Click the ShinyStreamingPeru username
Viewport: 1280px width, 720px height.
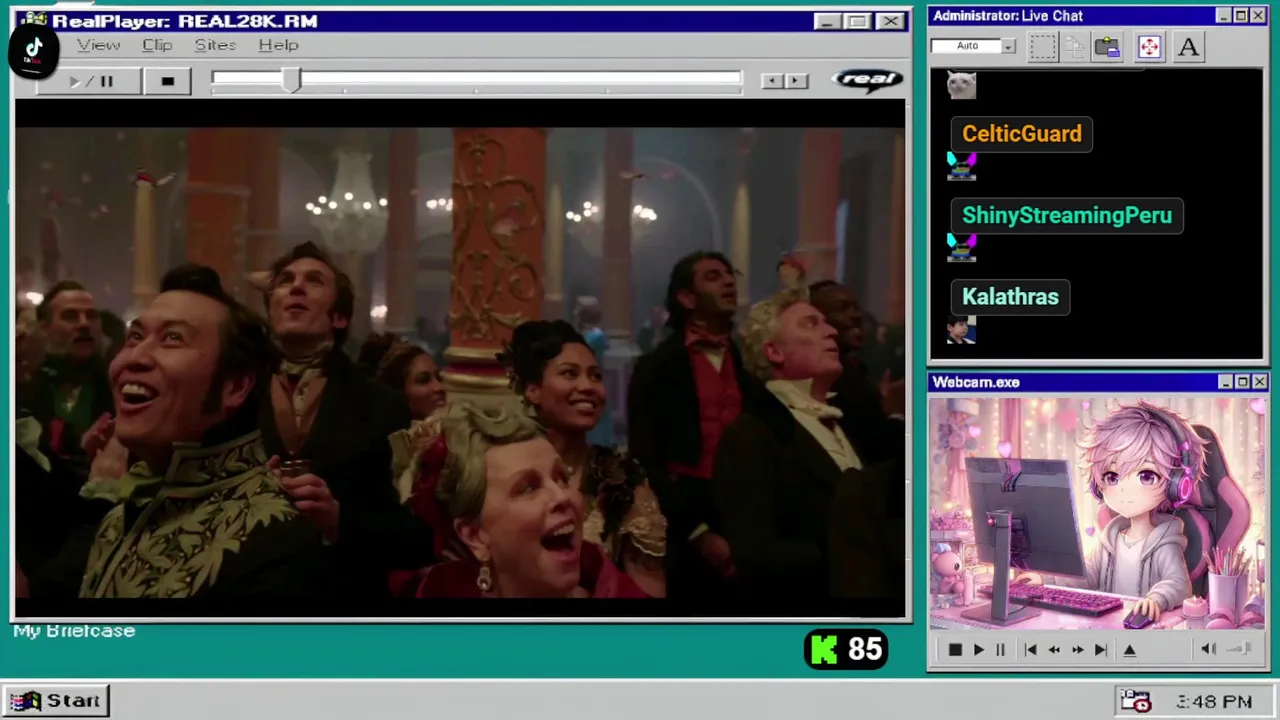(x=1067, y=216)
